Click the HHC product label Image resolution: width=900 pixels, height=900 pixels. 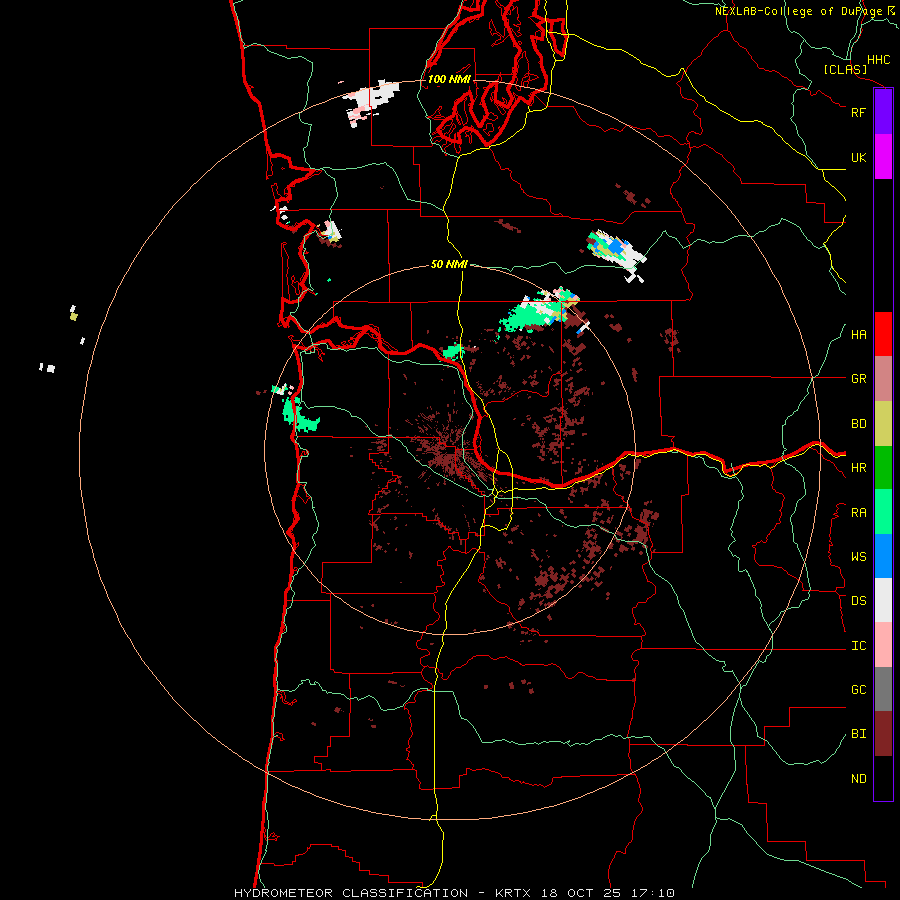tap(879, 60)
